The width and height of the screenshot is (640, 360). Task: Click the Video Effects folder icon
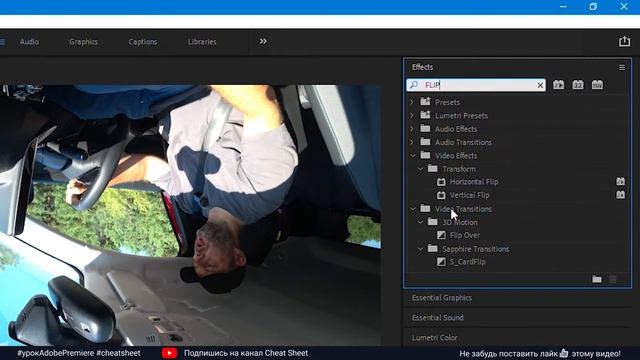tap(425, 155)
